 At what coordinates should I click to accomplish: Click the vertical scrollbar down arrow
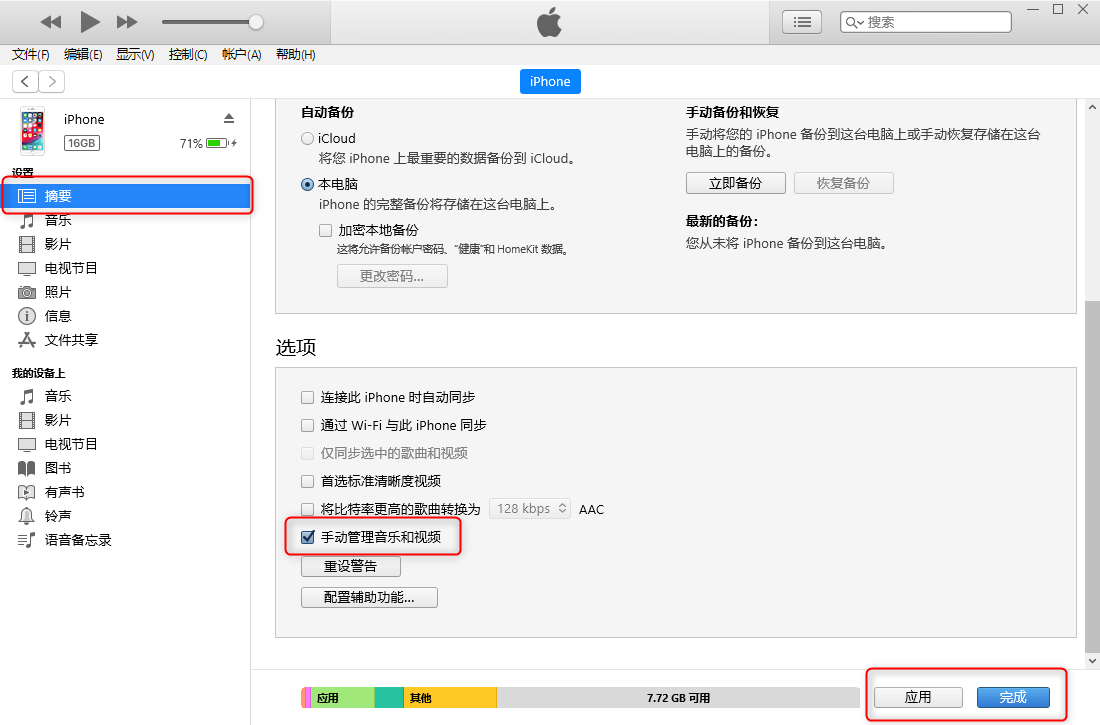tap(1092, 660)
